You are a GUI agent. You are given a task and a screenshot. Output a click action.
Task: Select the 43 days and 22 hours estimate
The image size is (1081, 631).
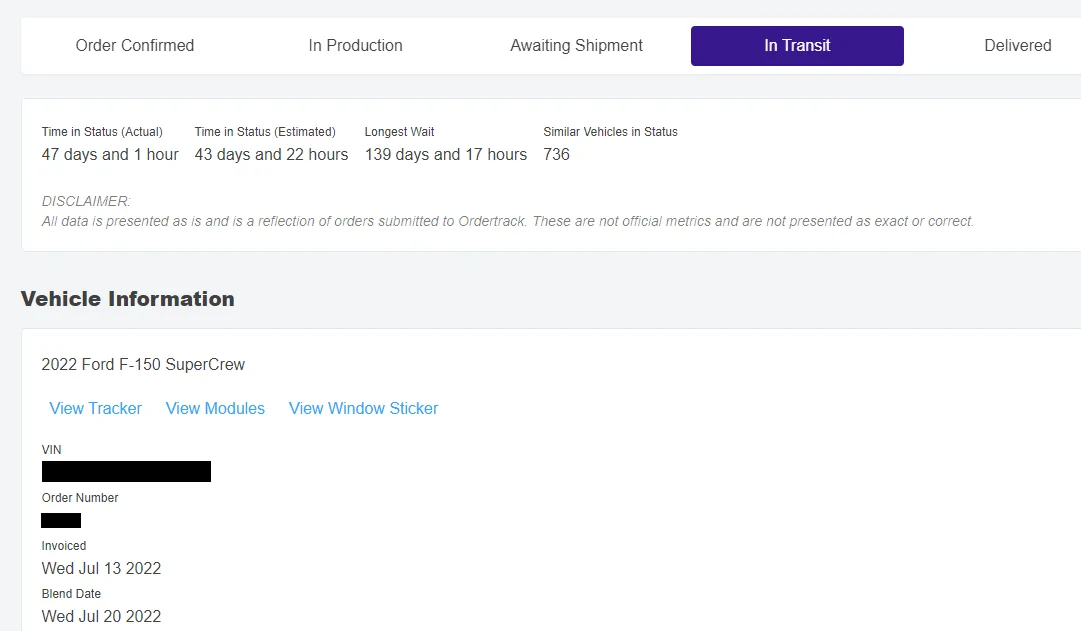pos(271,155)
